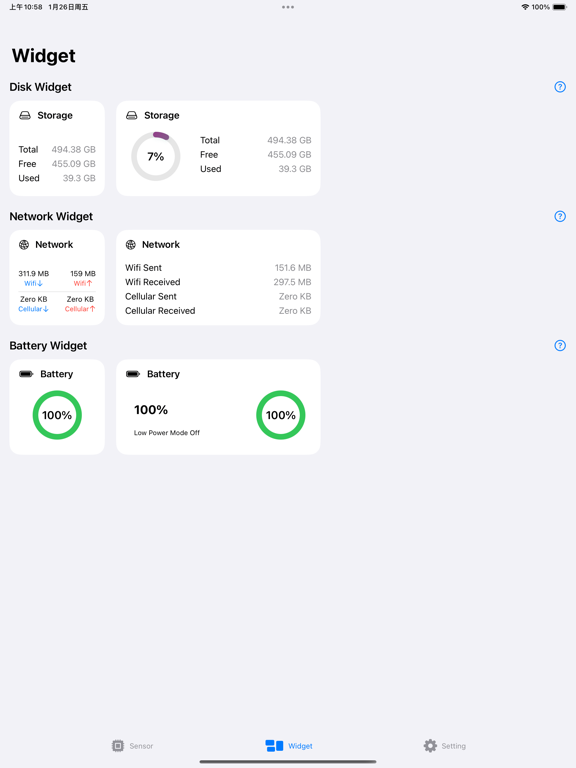Click the drive icon in small Storage card
The width and height of the screenshot is (576, 768).
pos(24,115)
